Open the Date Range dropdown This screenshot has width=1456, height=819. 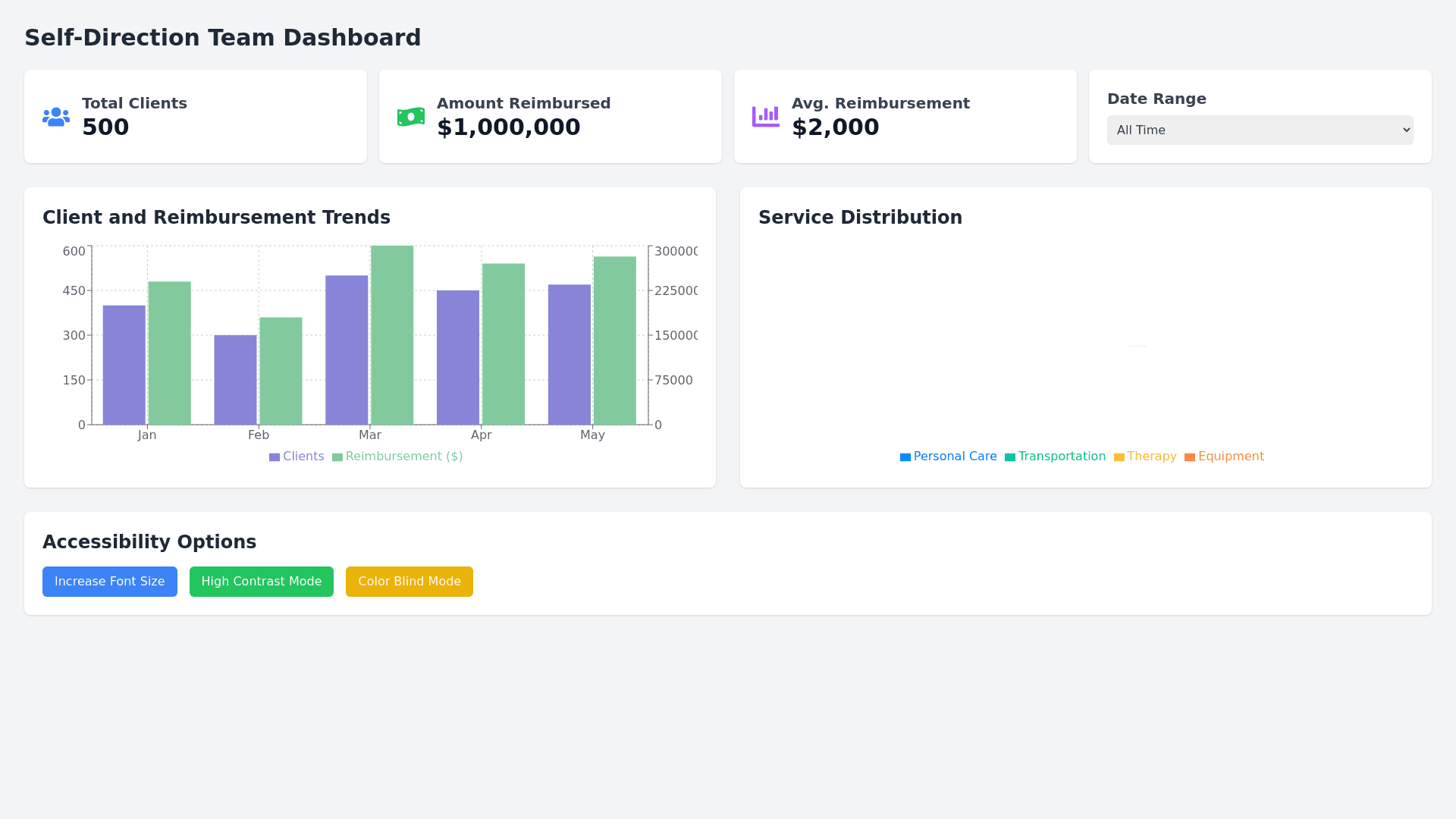[x=1259, y=130]
